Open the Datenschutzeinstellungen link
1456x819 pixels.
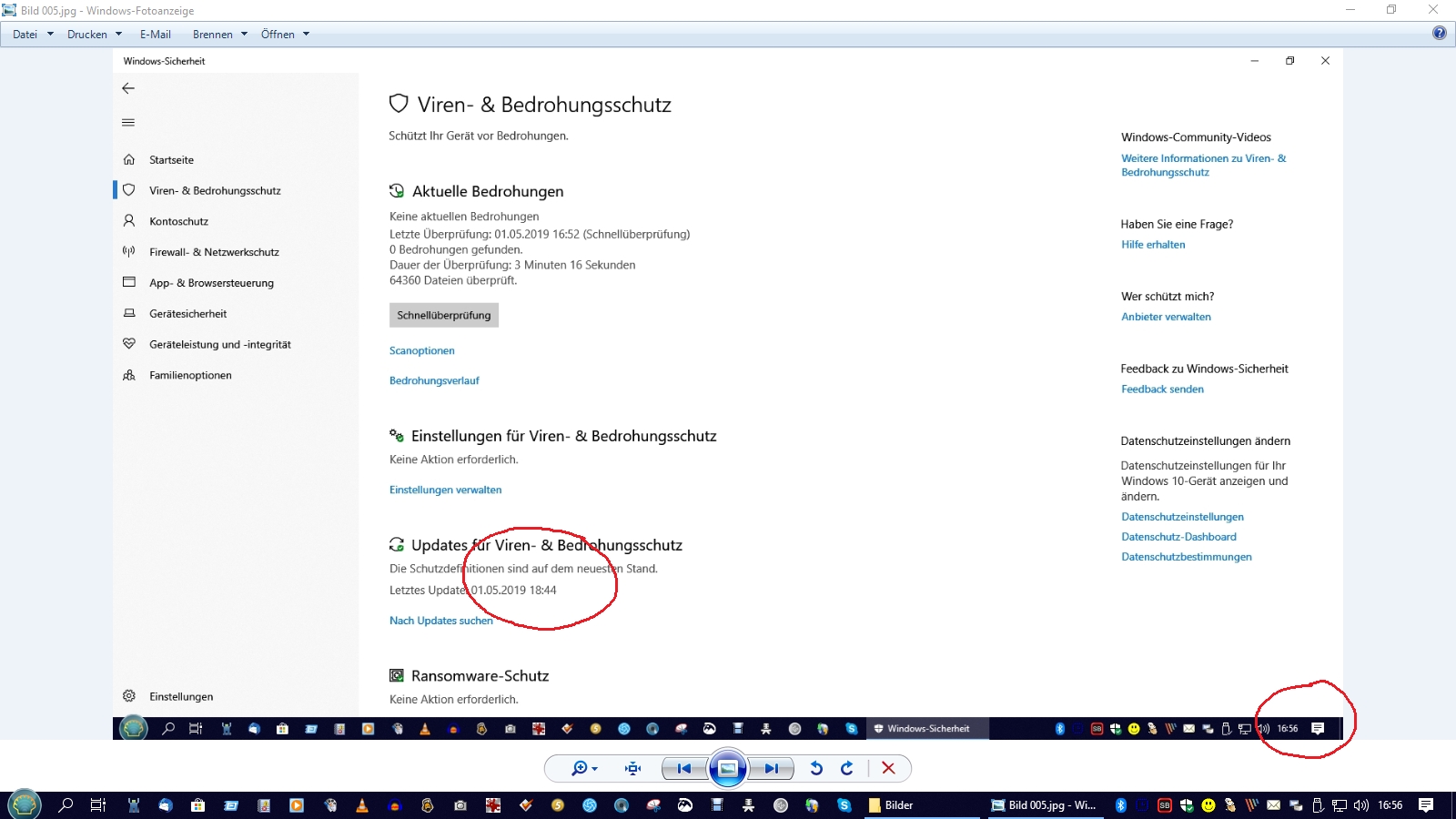[1182, 517]
